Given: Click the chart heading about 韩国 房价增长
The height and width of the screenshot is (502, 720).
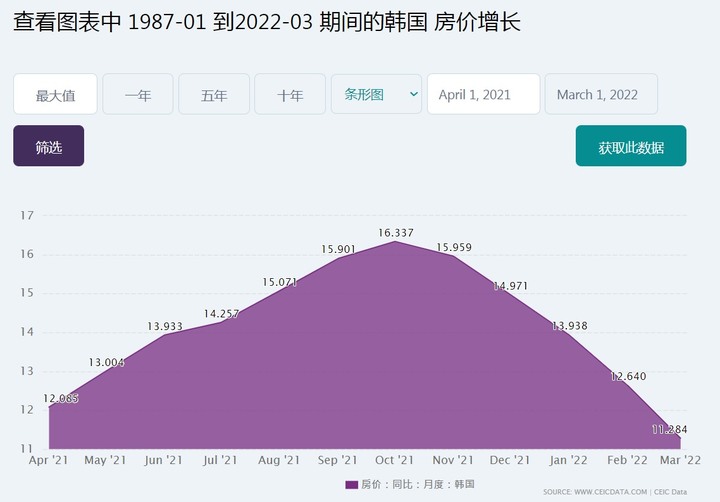Looking at the screenshot, I should point(267,22).
